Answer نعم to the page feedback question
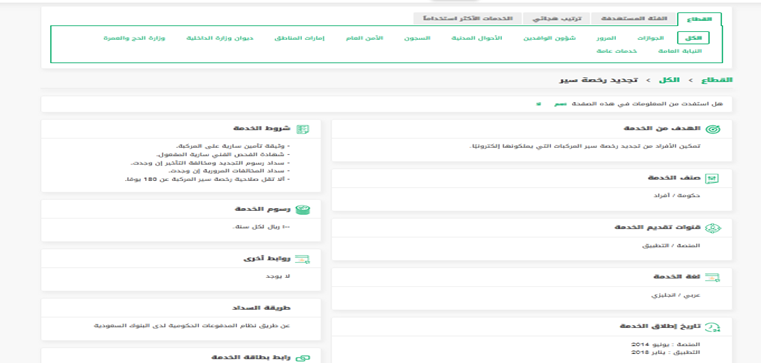This screenshot has height=363, width=761. (x=561, y=104)
